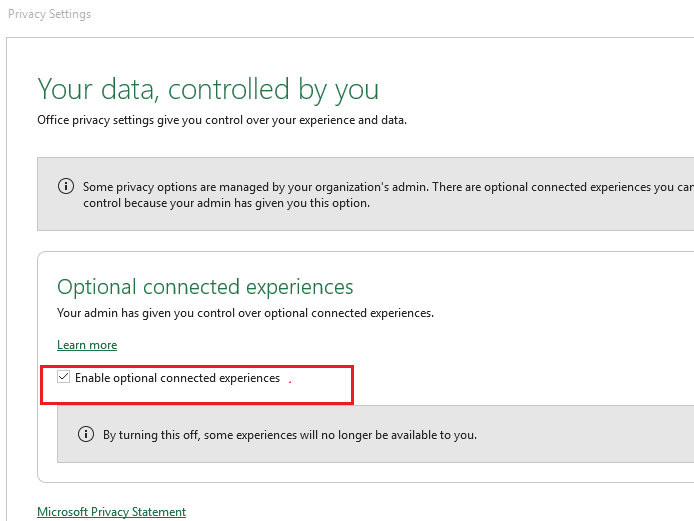Click heading 'Your data, controlled by you'
Image resolution: width=694 pixels, height=521 pixels.
pos(208,89)
